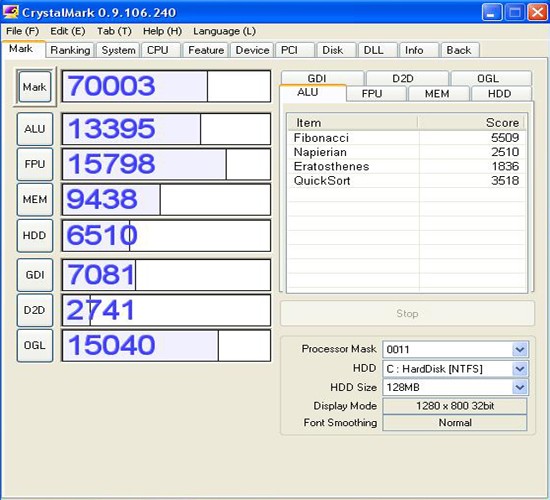Click the Fibonacci score 5509
This screenshot has height=500, width=550.
click(x=505, y=138)
